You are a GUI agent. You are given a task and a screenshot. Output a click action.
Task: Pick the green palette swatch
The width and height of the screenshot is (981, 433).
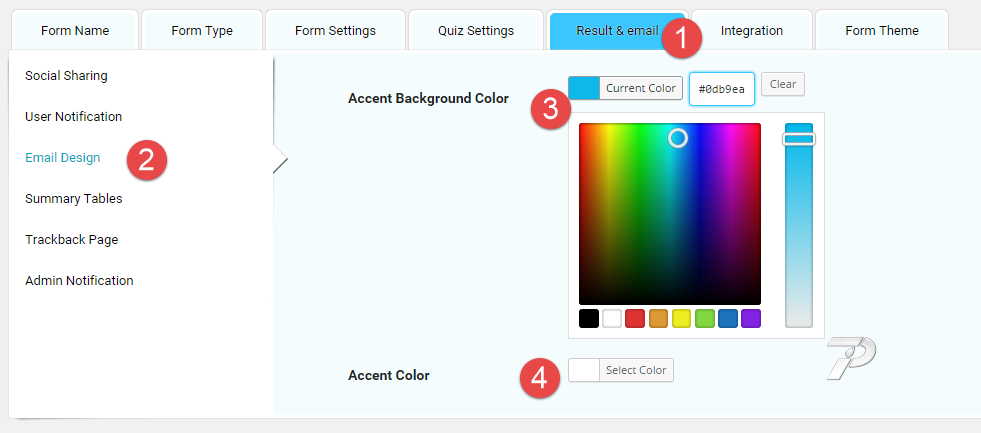click(x=704, y=318)
